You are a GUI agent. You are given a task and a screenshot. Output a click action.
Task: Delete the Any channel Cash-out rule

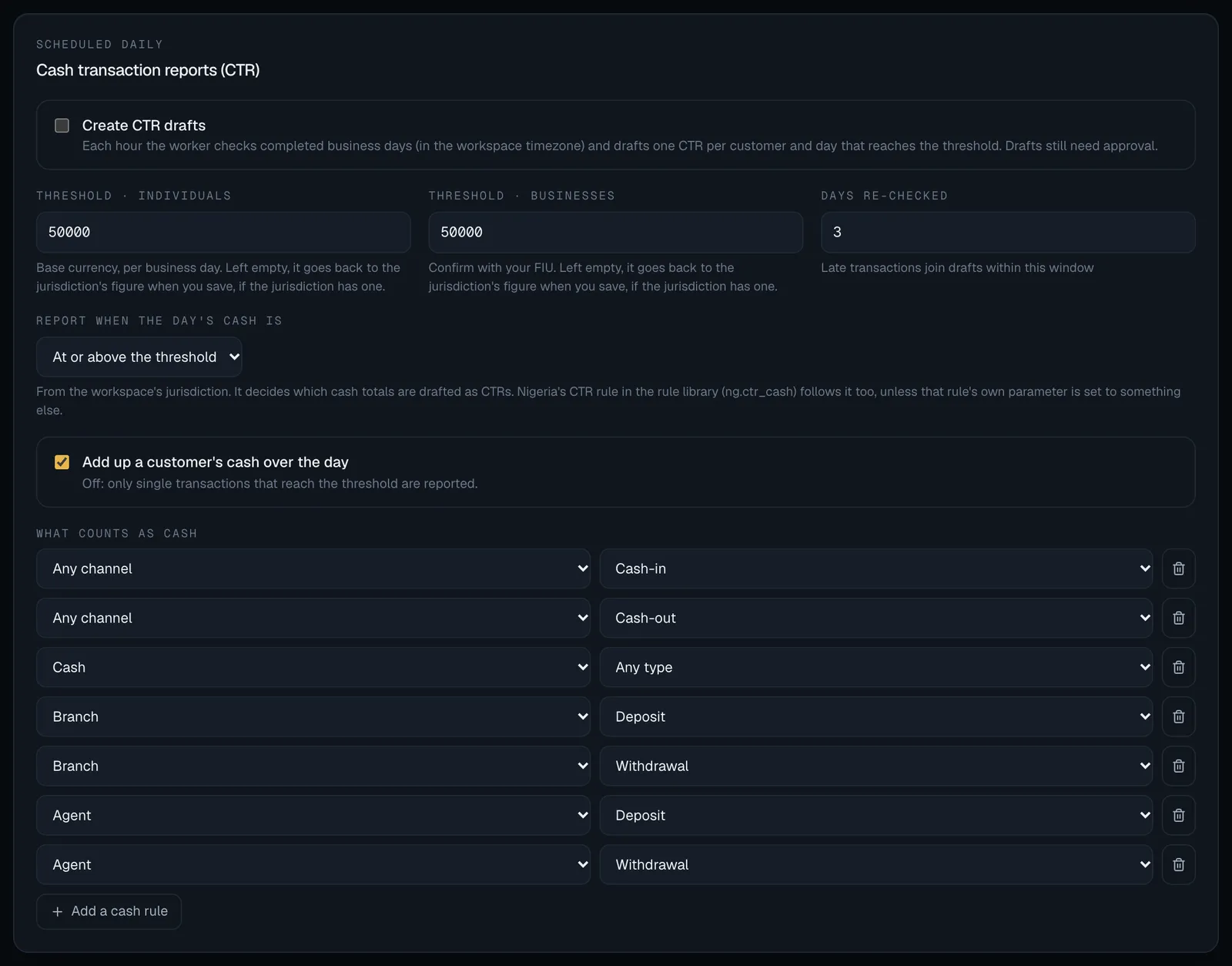1178,618
